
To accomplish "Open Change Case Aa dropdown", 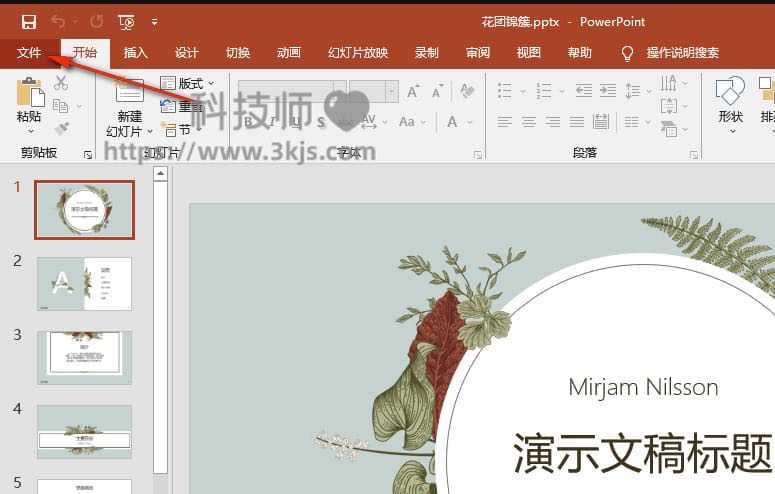I will coord(411,122).
